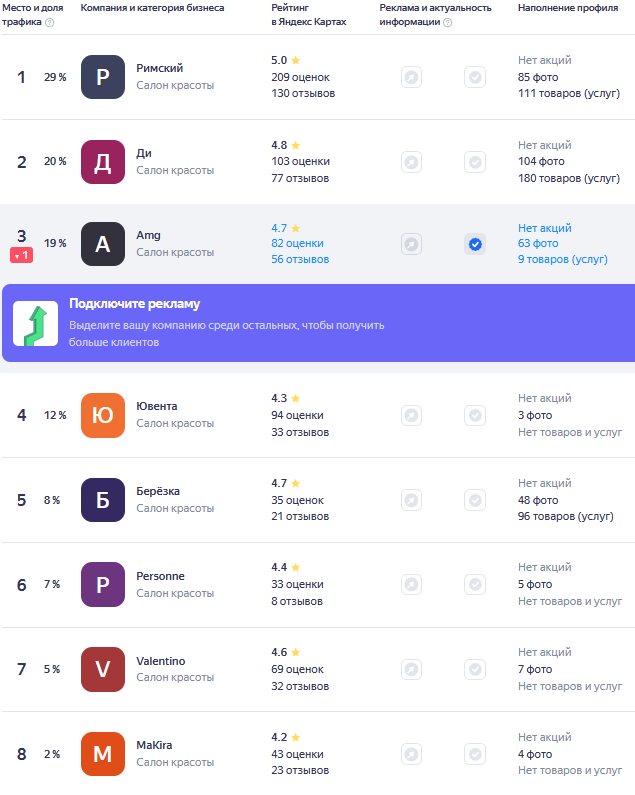The width and height of the screenshot is (635, 795).
Task: Click the help icon beside 'информации'
Action: 447,22
